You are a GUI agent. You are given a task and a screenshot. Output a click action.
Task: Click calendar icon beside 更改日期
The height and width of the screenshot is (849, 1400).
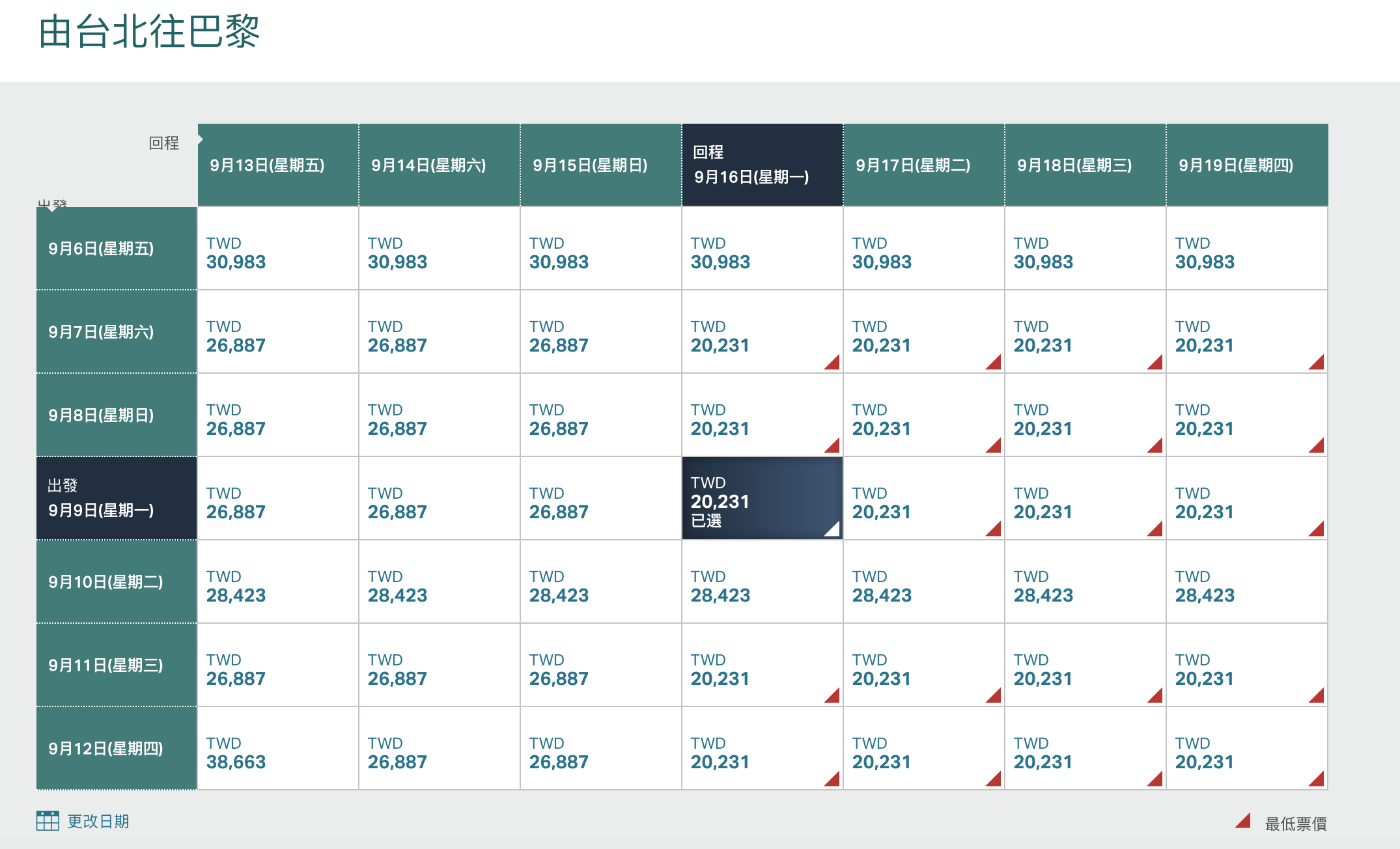click(x=48, y=821)
